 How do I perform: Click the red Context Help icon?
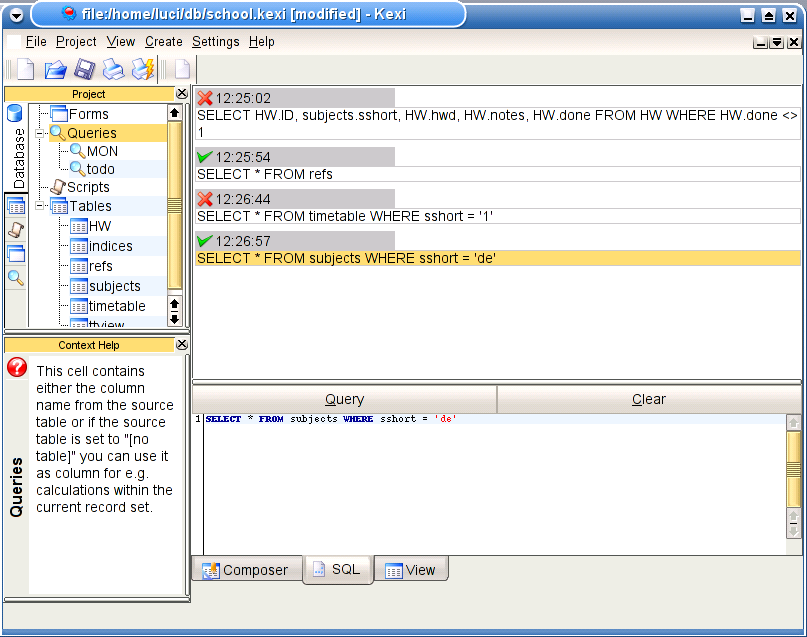point(17,367)
